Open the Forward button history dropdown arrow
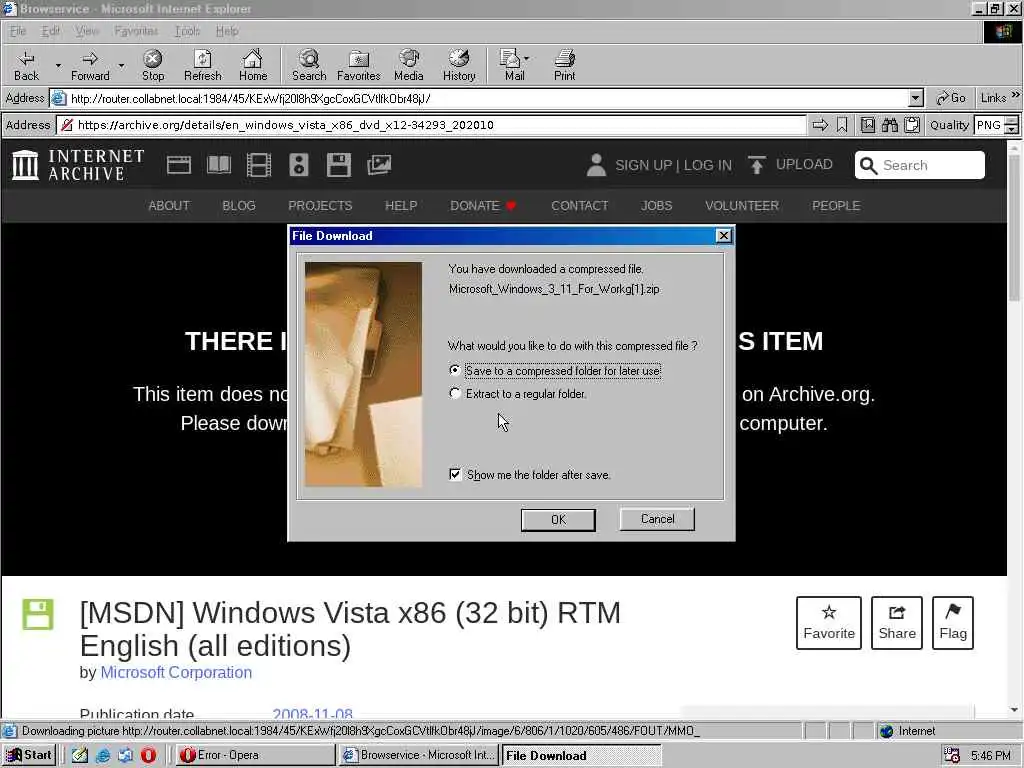The height and width of the screenshot is (768, 1024). [121, 65]
